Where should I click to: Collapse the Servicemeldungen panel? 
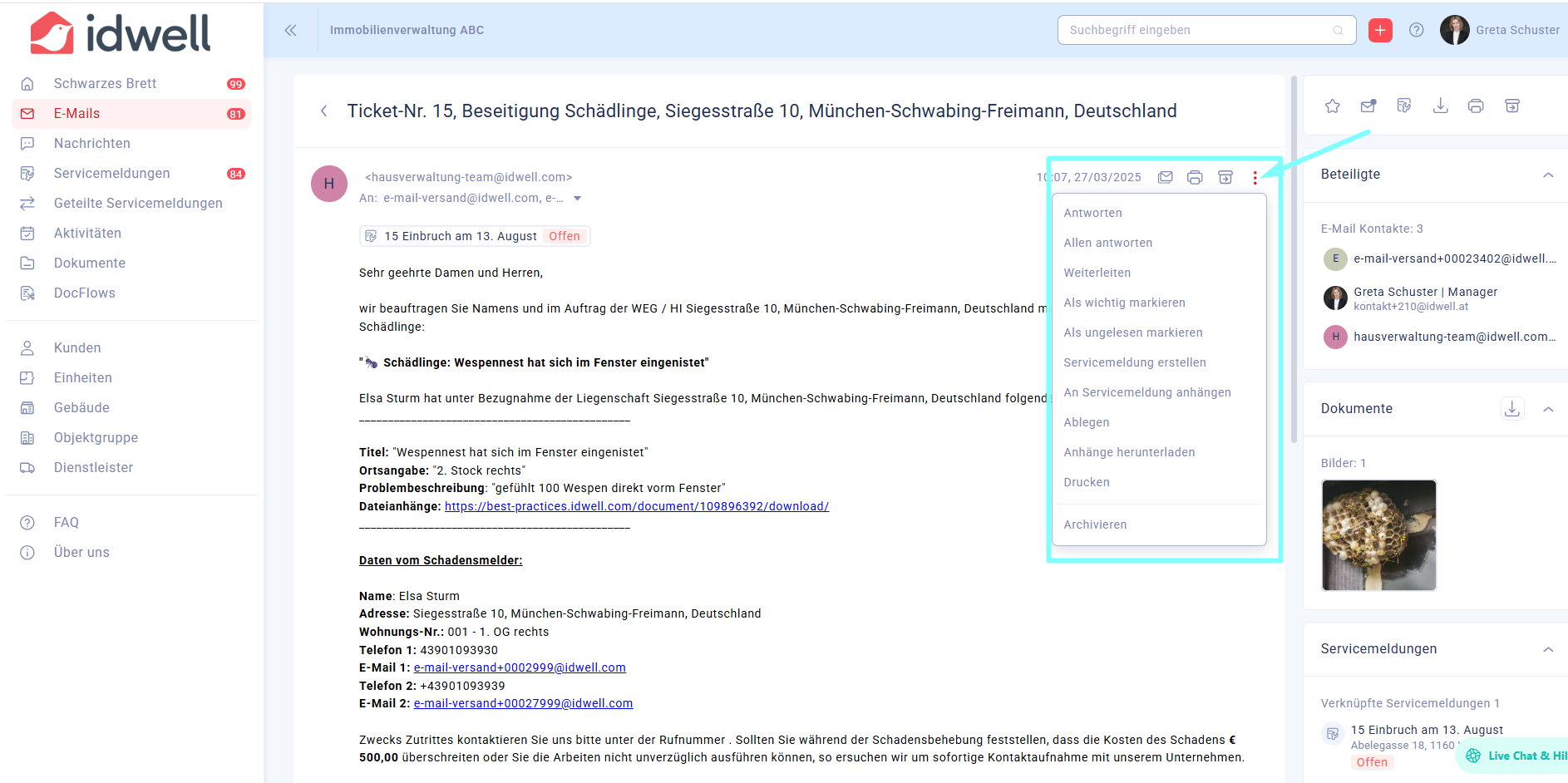[x=1548, y=649]
